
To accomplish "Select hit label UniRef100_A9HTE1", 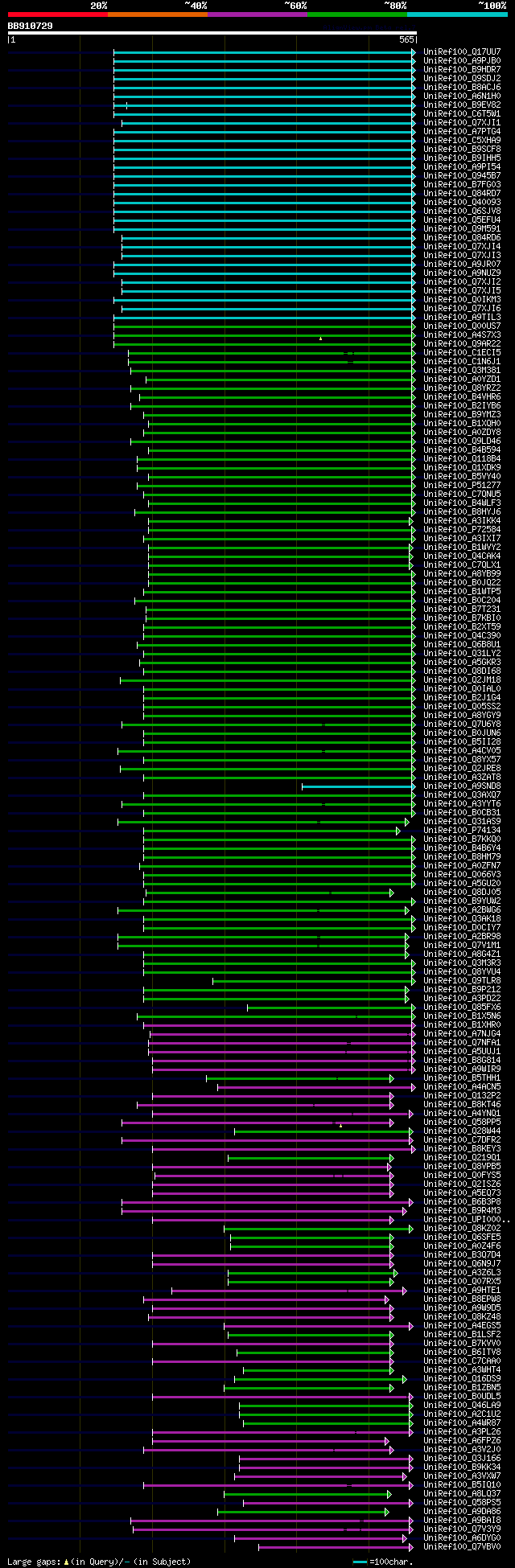I will 462,1290.
